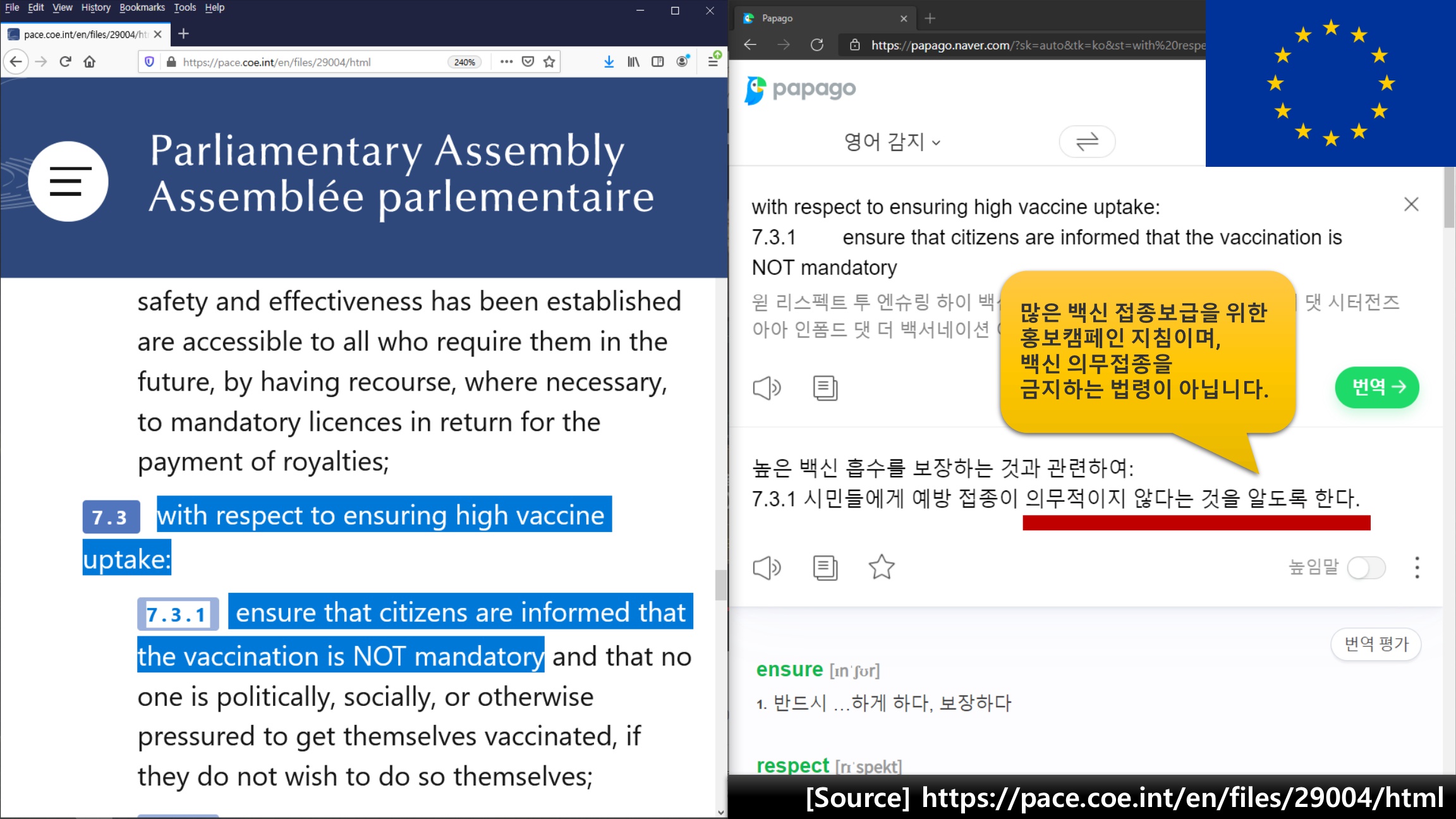Open the Edit menu in Firefox
This screenshot has height=819, width=1456.
[36, 8]
